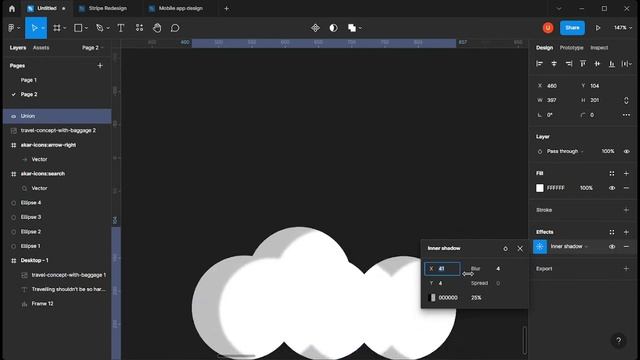Open the shape tools dropdown arrow

[86, 28]
